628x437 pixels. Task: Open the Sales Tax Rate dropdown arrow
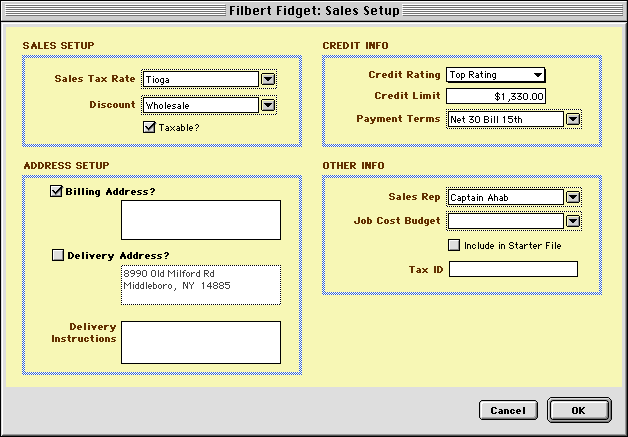pos(268,79)
